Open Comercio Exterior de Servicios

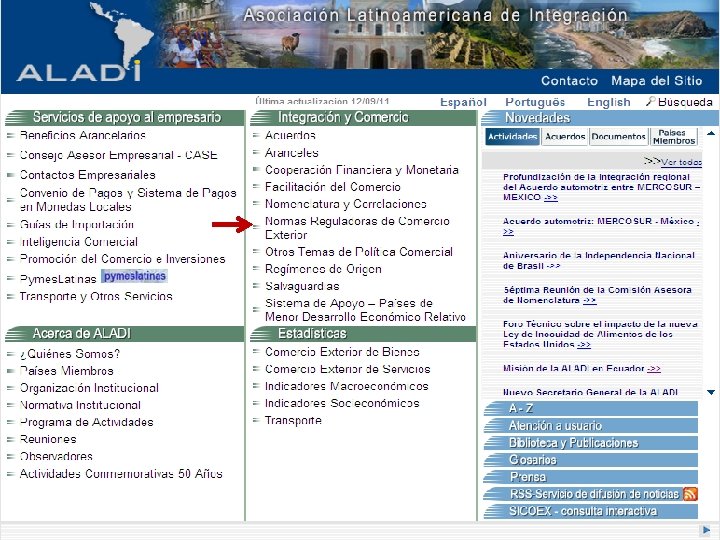point(348,369)
